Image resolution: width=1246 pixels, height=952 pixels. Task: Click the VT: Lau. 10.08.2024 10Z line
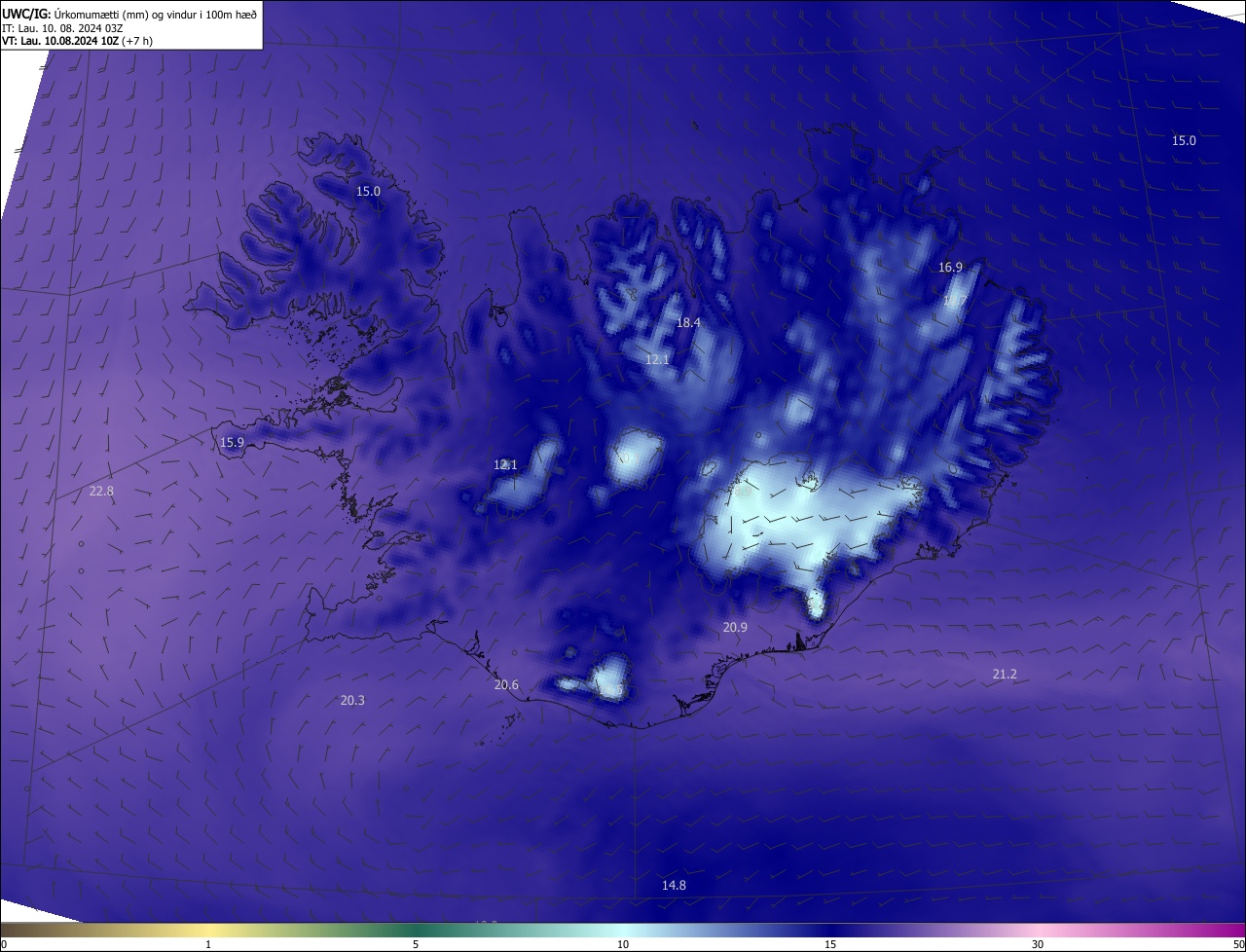pyautogui.click(x=77, y=41)
